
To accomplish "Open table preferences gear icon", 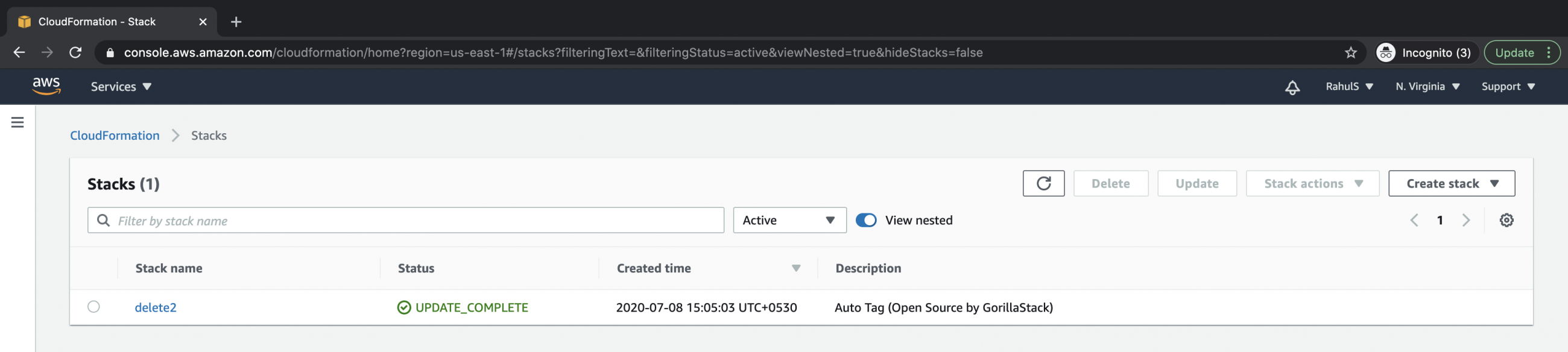I will [1506, 220].
